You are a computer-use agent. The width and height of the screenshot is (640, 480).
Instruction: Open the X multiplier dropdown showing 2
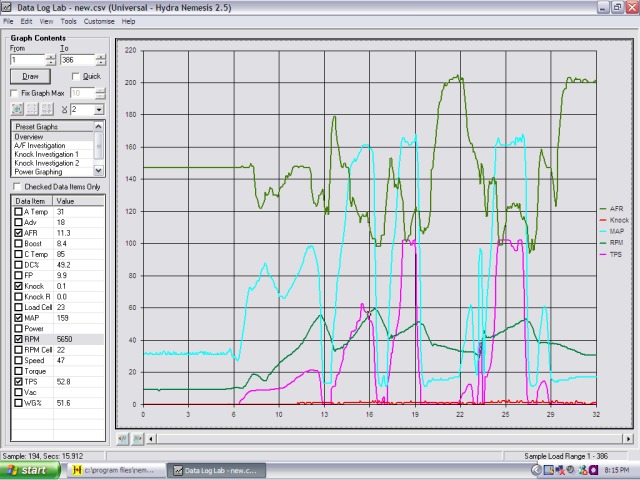click(x=98, y=110)
